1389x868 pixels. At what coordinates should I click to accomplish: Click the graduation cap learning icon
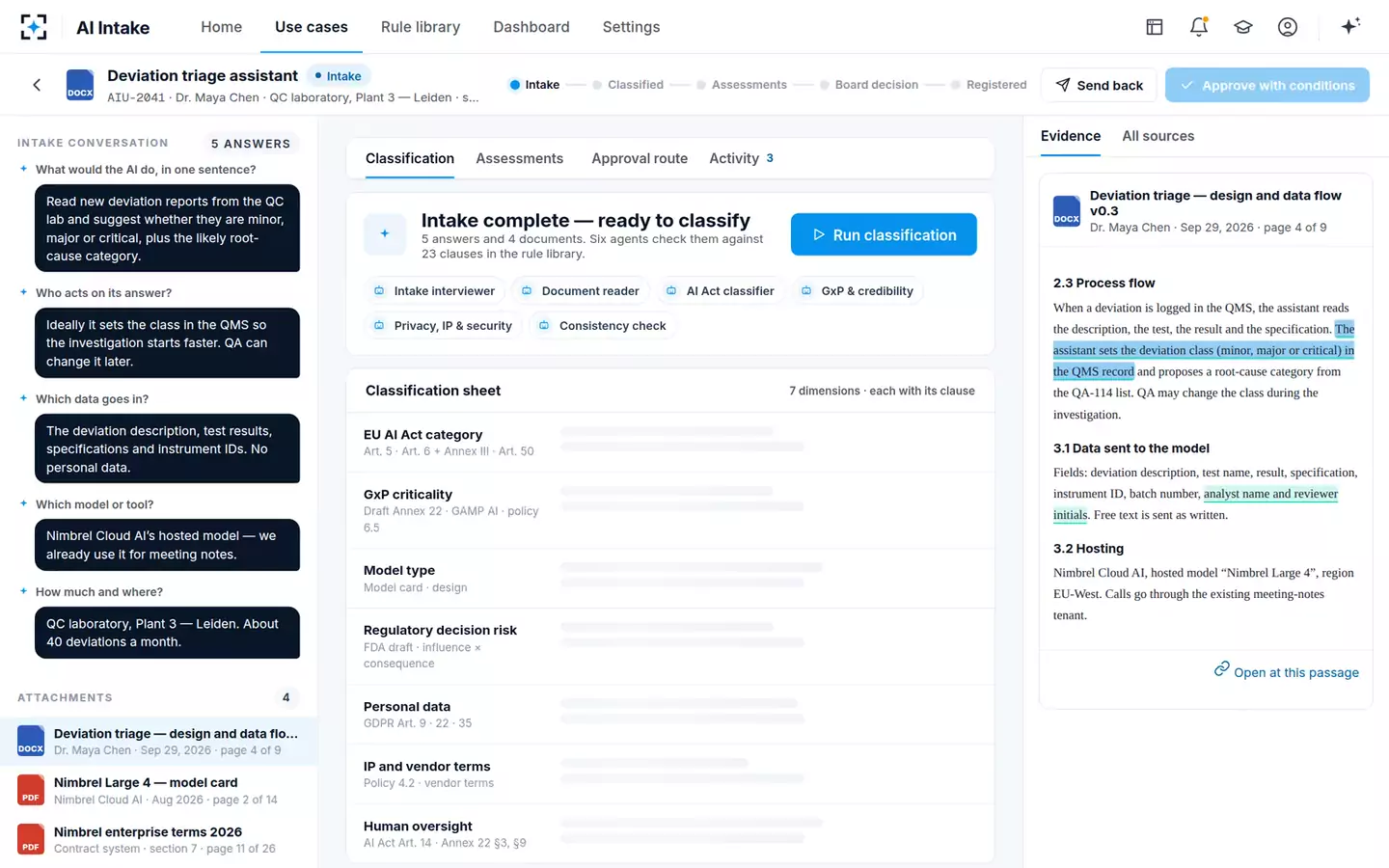coord(1243,27)
